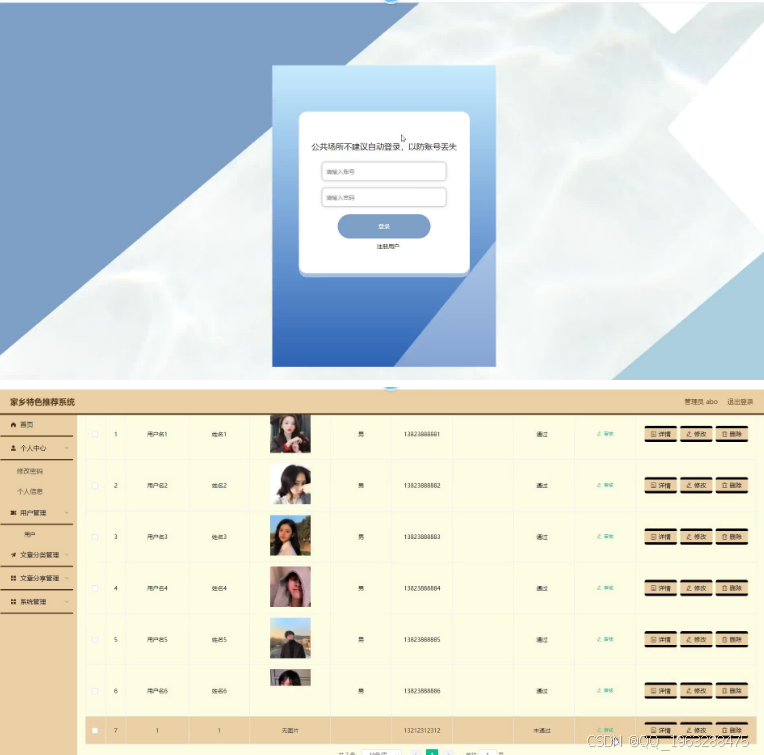This screenshot has height=755, width=764.
Task: Click 删除 for row 用户名2
Action: 732,486
